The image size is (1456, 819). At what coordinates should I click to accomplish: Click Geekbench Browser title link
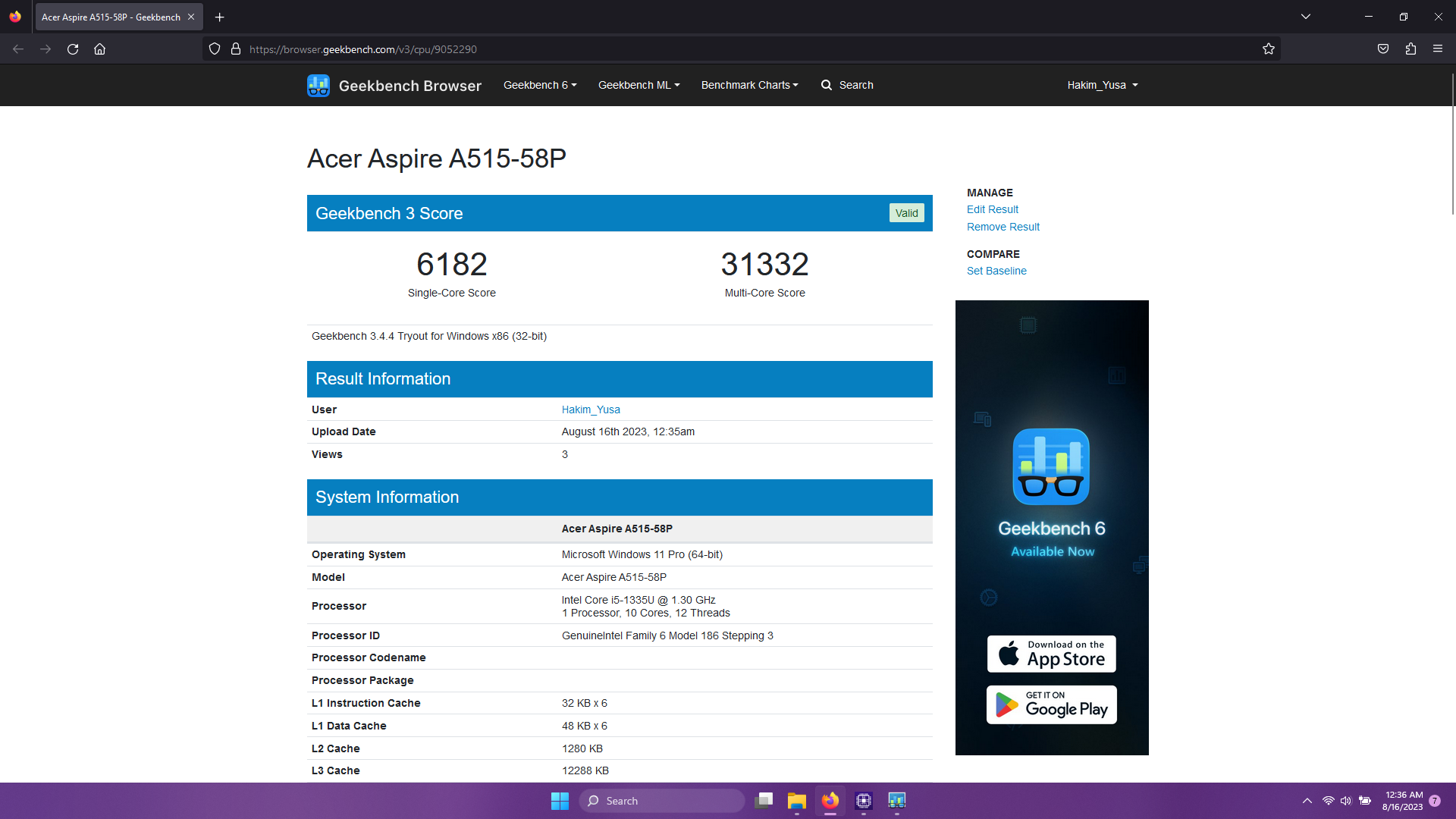click(x=409, y=86)
